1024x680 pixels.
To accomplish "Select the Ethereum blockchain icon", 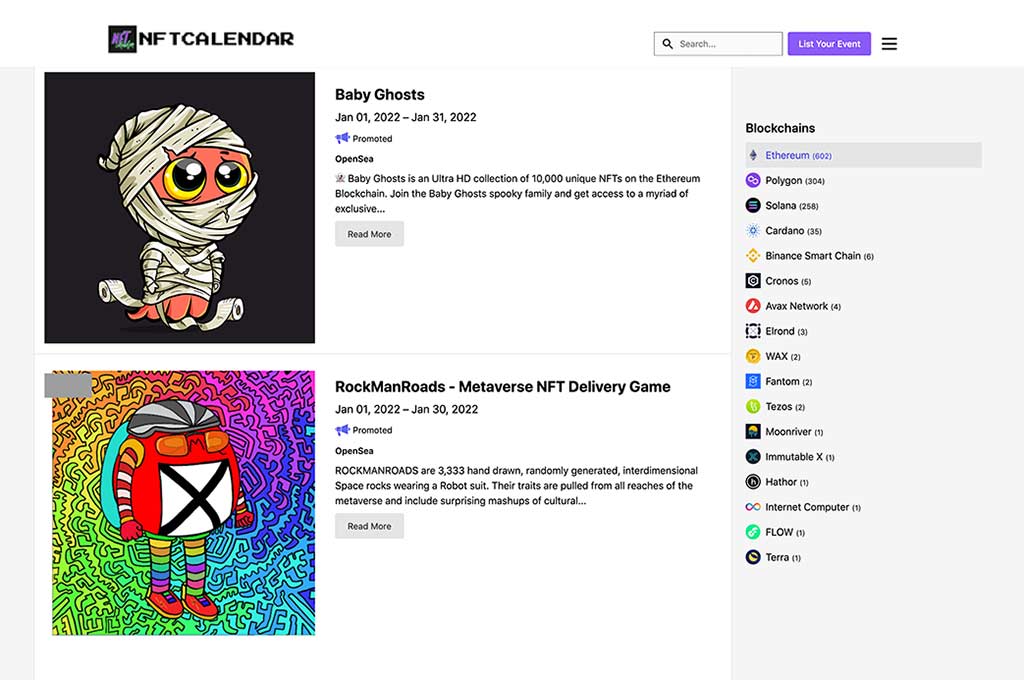I will pyautogui.click(x=753, y=155).
